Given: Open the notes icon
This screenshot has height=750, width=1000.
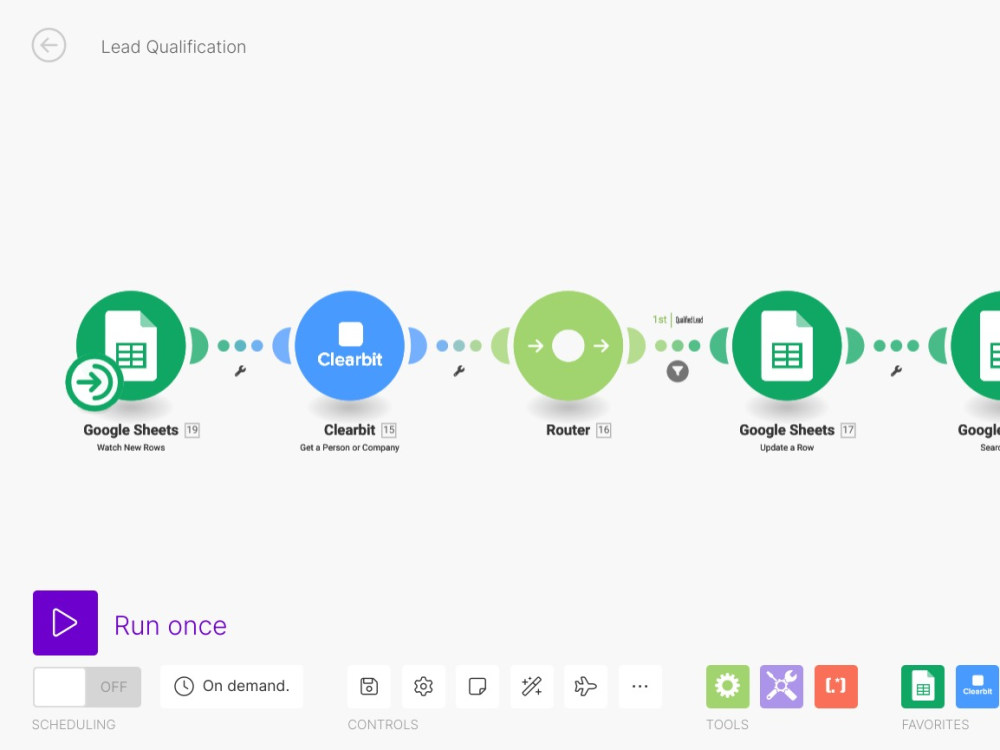Looking at the screenshot, I should click(477, 686).
